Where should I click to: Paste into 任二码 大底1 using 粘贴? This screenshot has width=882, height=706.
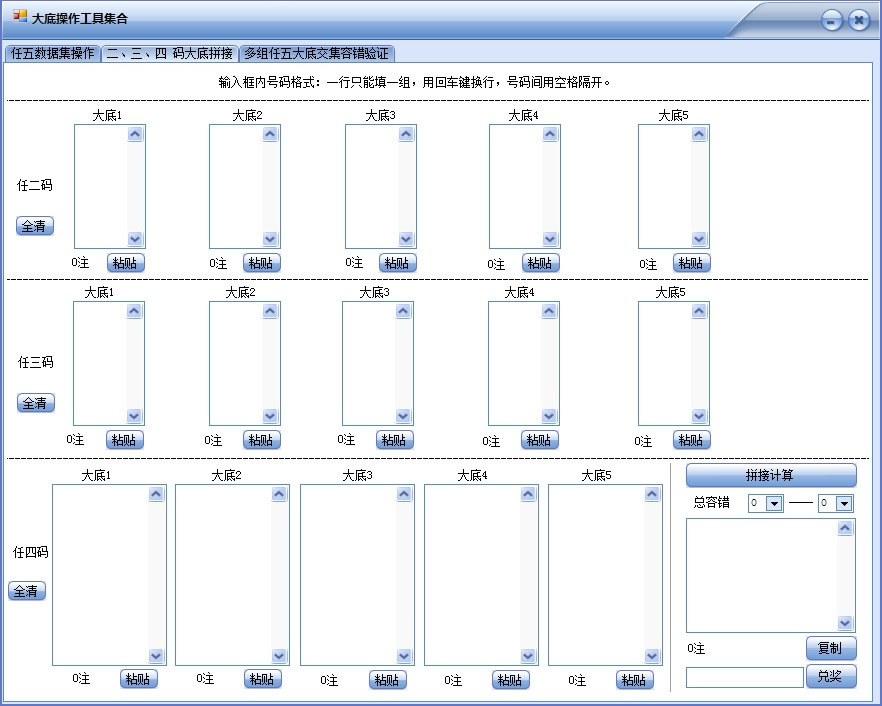click(x=125, y=263)
